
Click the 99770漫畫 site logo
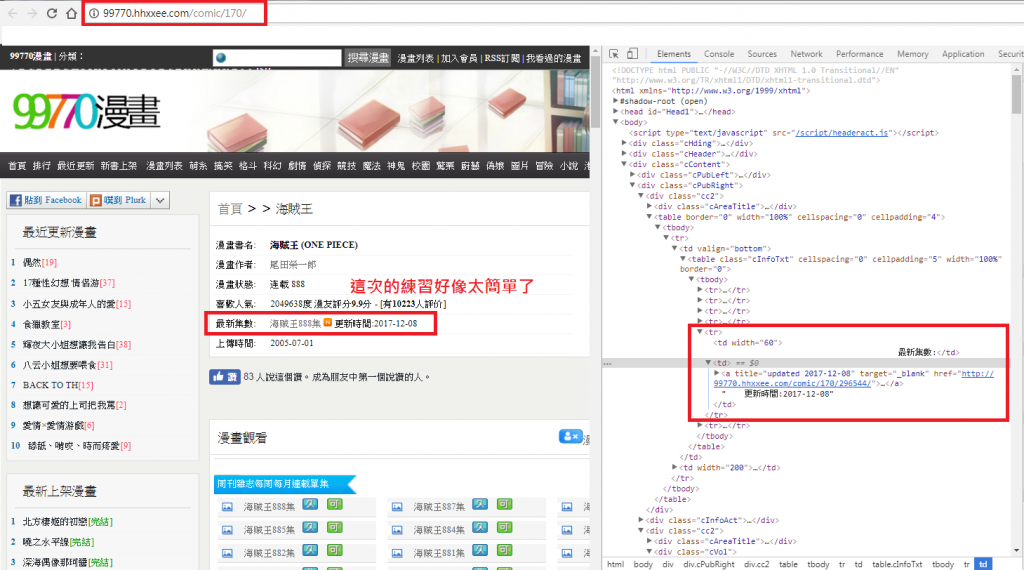pyautogui.click(x=86, y=112)
